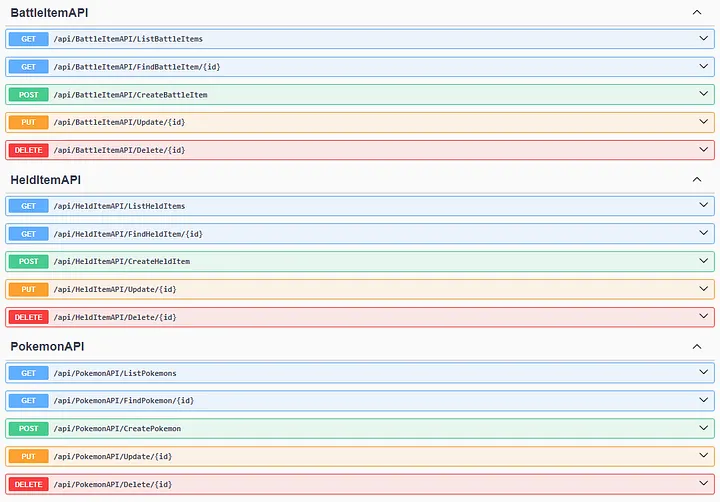The image size is (720, 502).
Task: Collapse the PokemonAPI section chevron
Action: [697, 347]
